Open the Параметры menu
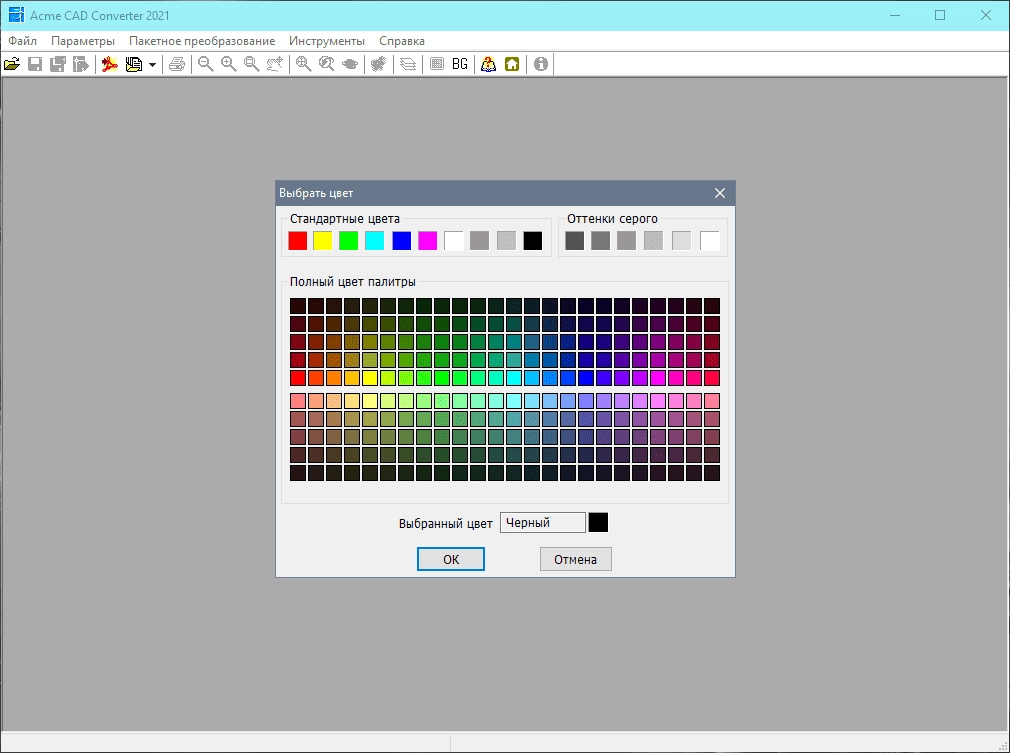Screen dimensions: 1010x753 (83, 41)
